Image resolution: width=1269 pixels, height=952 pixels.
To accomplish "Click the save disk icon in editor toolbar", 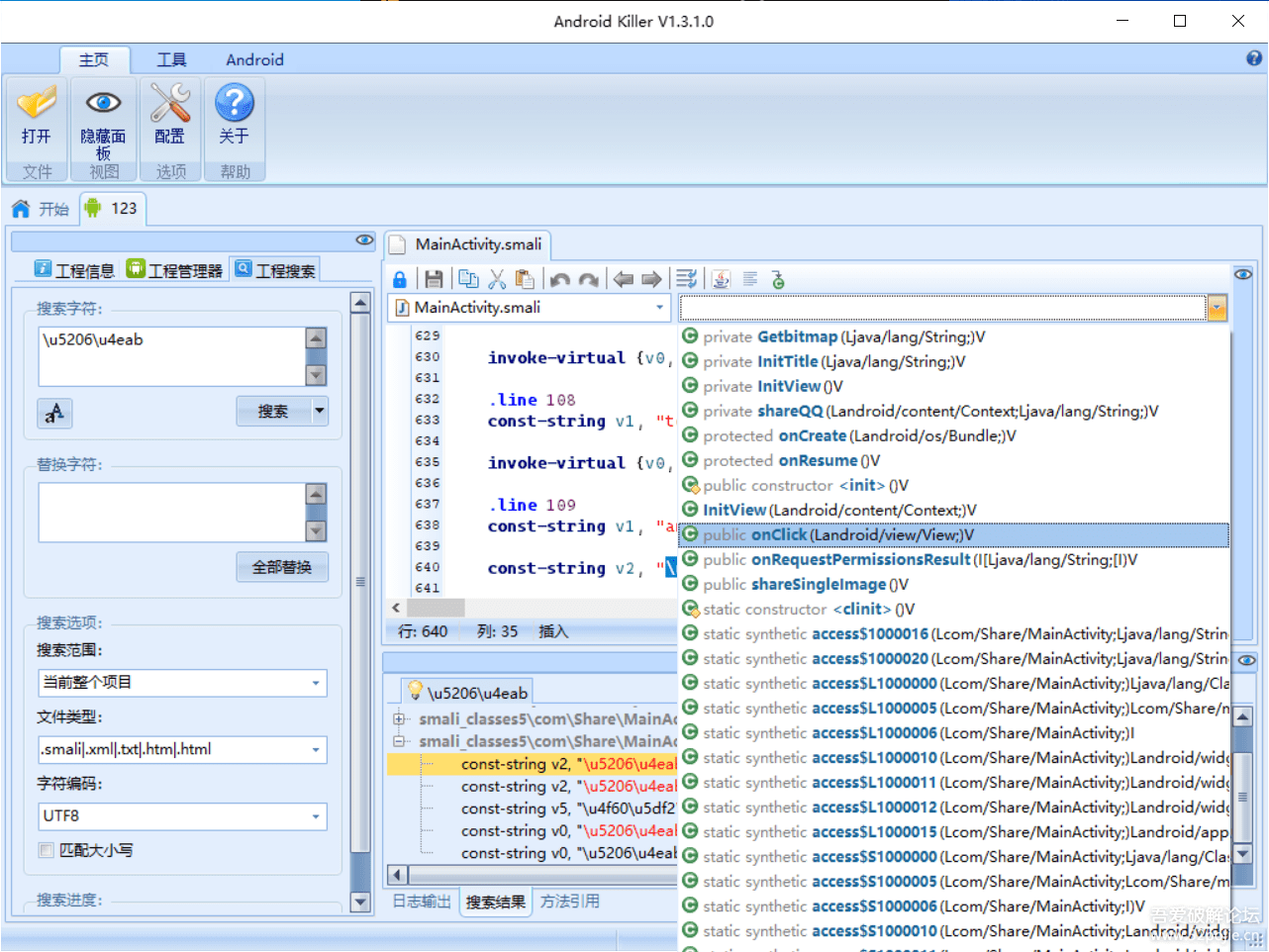I will pyautogui.click(x=434, y=279).
